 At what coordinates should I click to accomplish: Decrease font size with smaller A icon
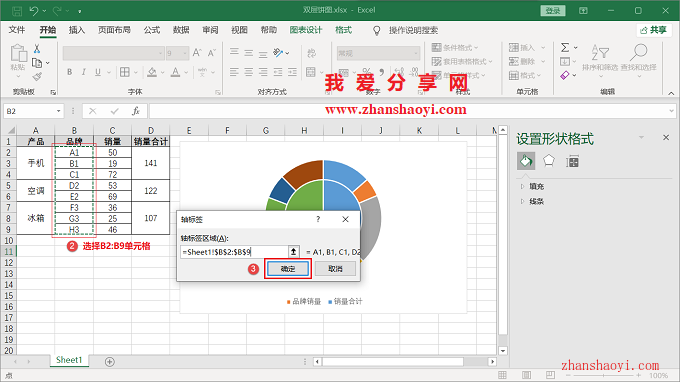click(212, 53)
